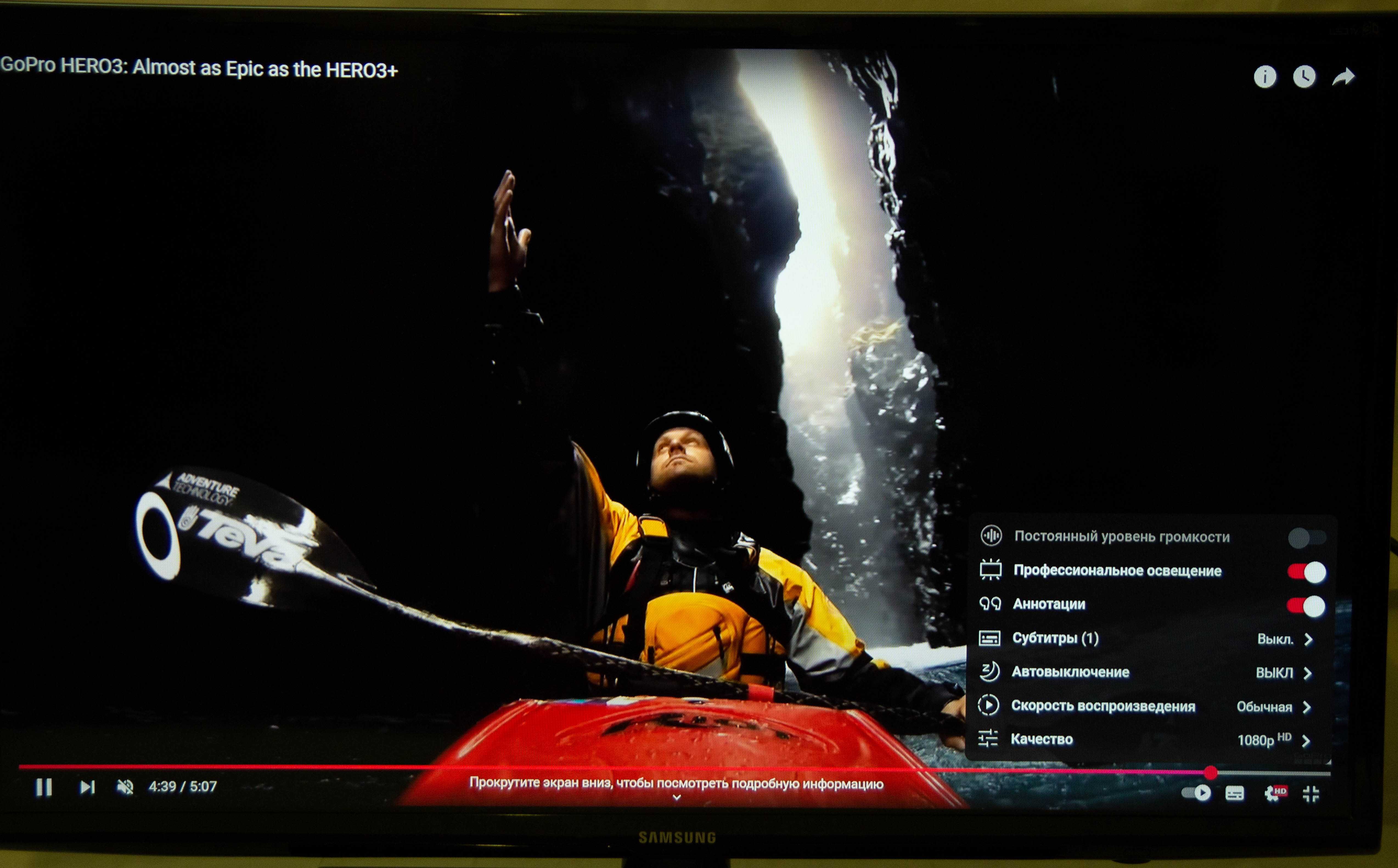Open the video info icon

pyautogui.click(x=1265, y=76)
